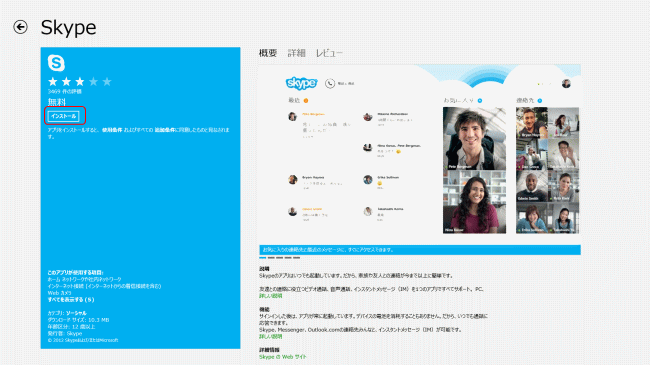Click the 3469 件の評価 rating count

tap(64, 91)
